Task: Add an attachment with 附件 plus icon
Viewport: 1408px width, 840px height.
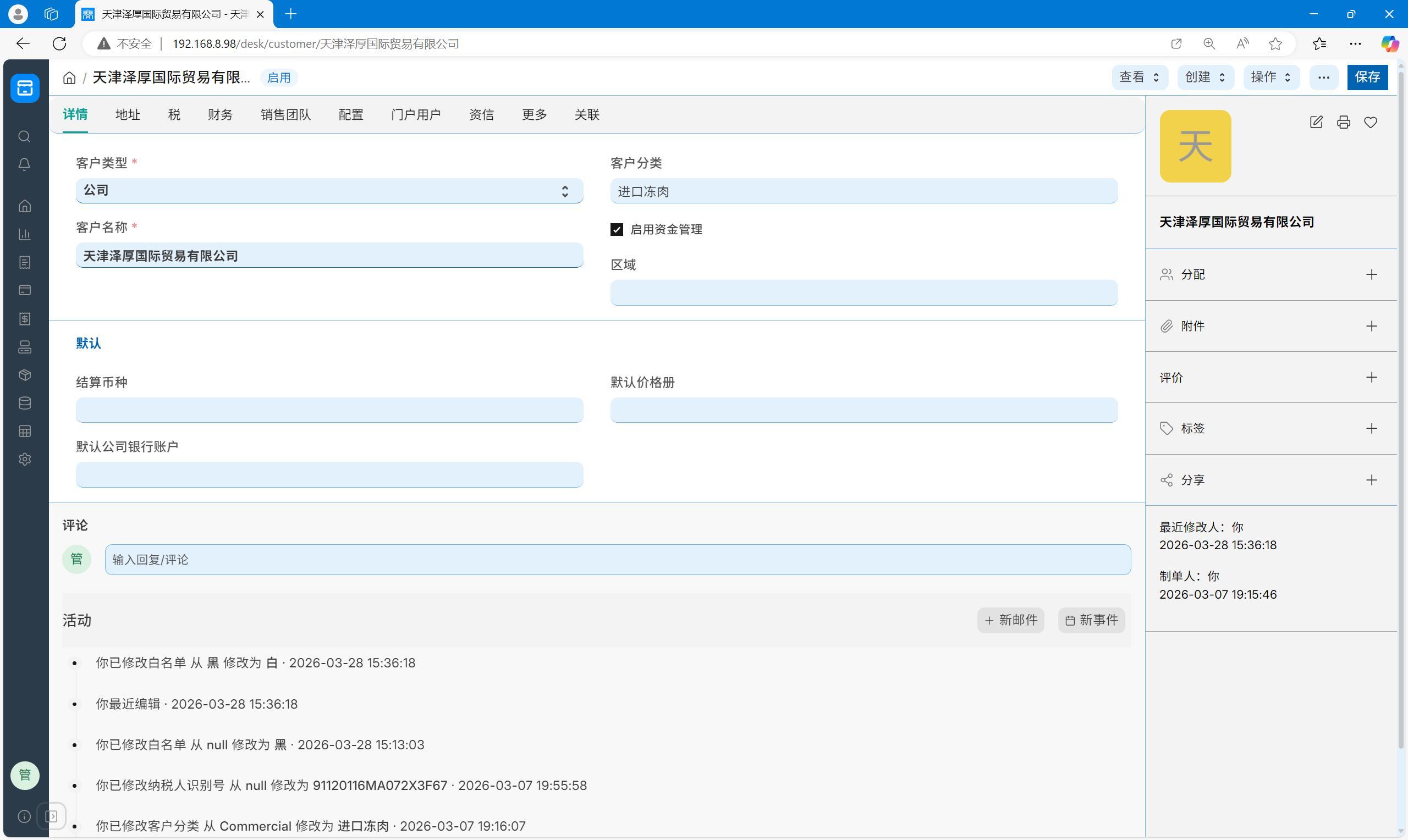Action: point(1371,326)
